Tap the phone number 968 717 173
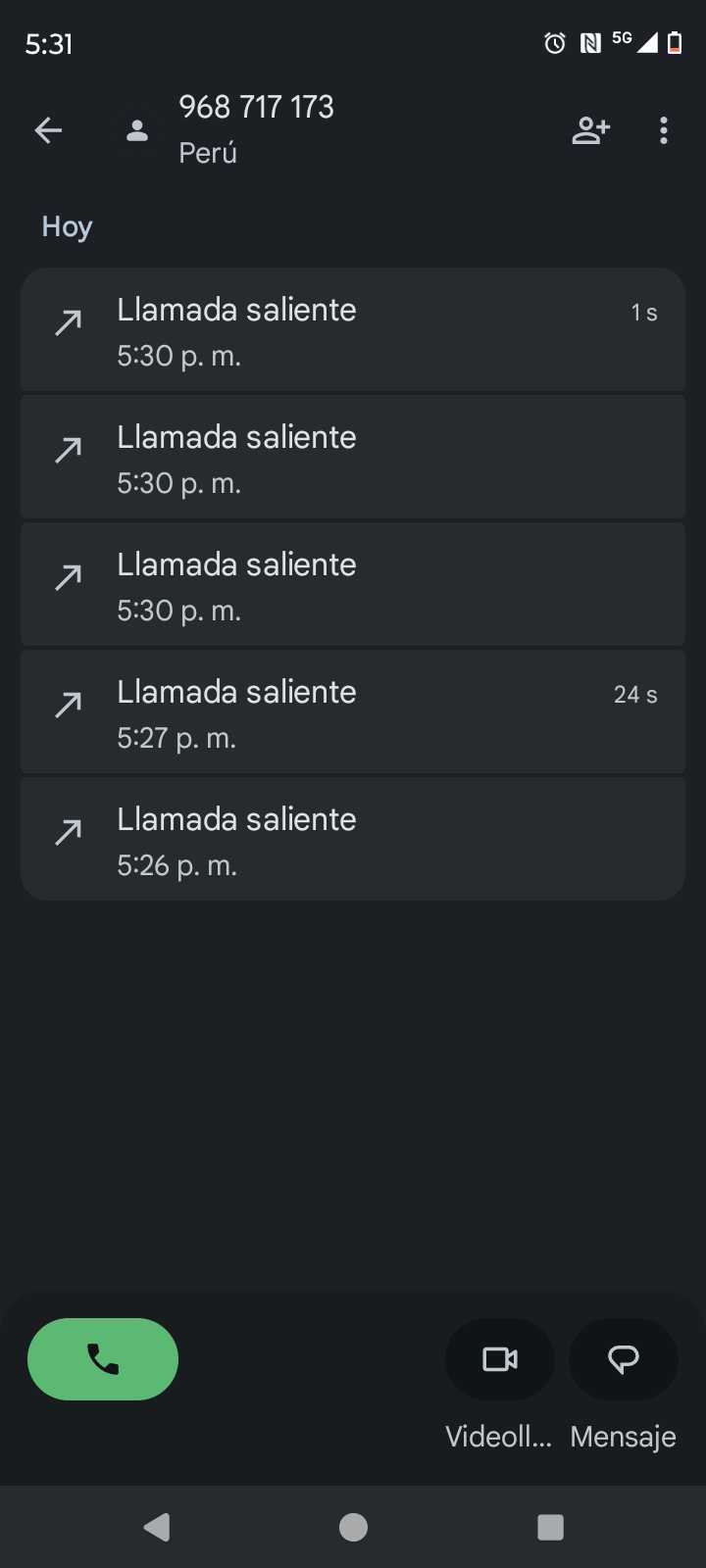This screenshot has width=706, height=1568. pos(257,107)
